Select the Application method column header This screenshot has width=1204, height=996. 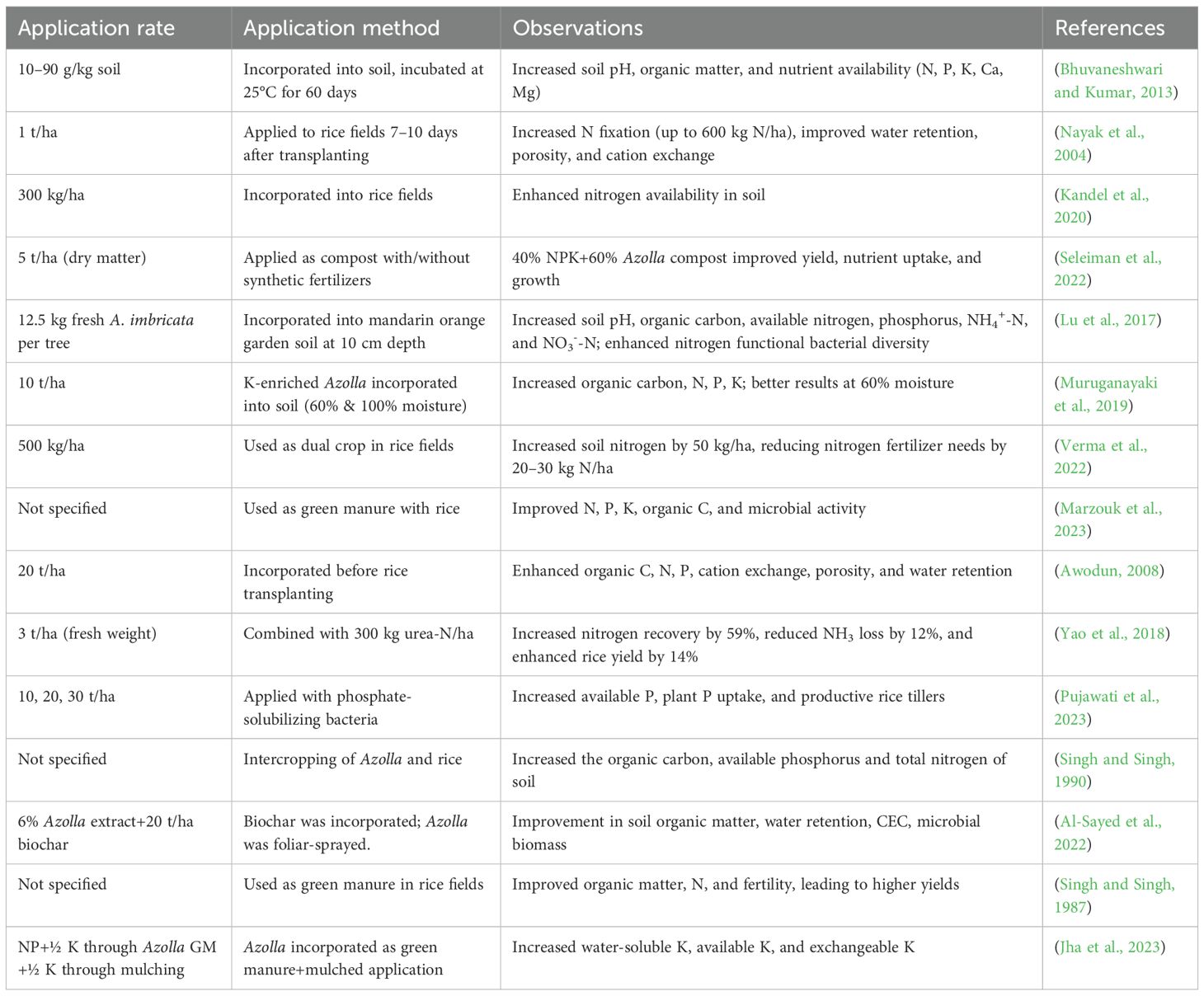coord(341,28)
